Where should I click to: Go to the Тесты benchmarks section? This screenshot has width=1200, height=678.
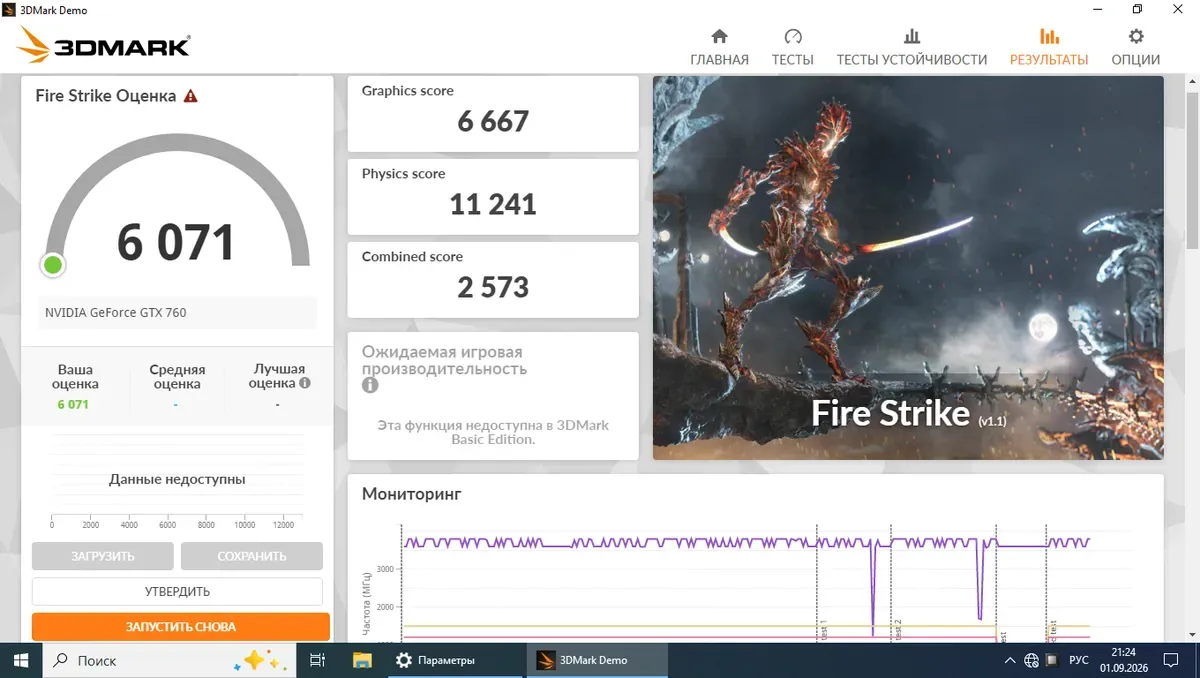[x=792, y=47]
